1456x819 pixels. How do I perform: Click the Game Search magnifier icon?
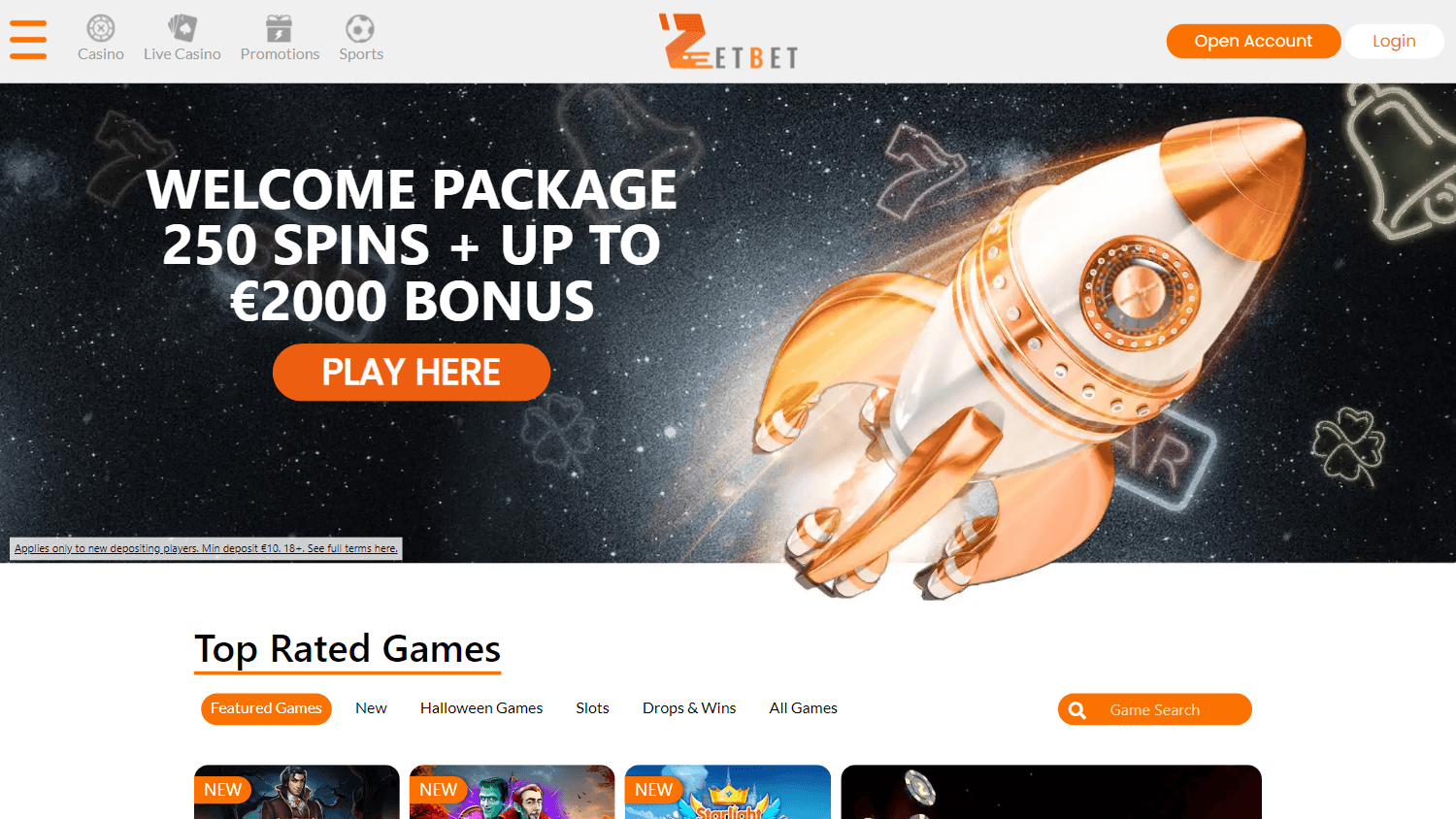(1077, 710)
